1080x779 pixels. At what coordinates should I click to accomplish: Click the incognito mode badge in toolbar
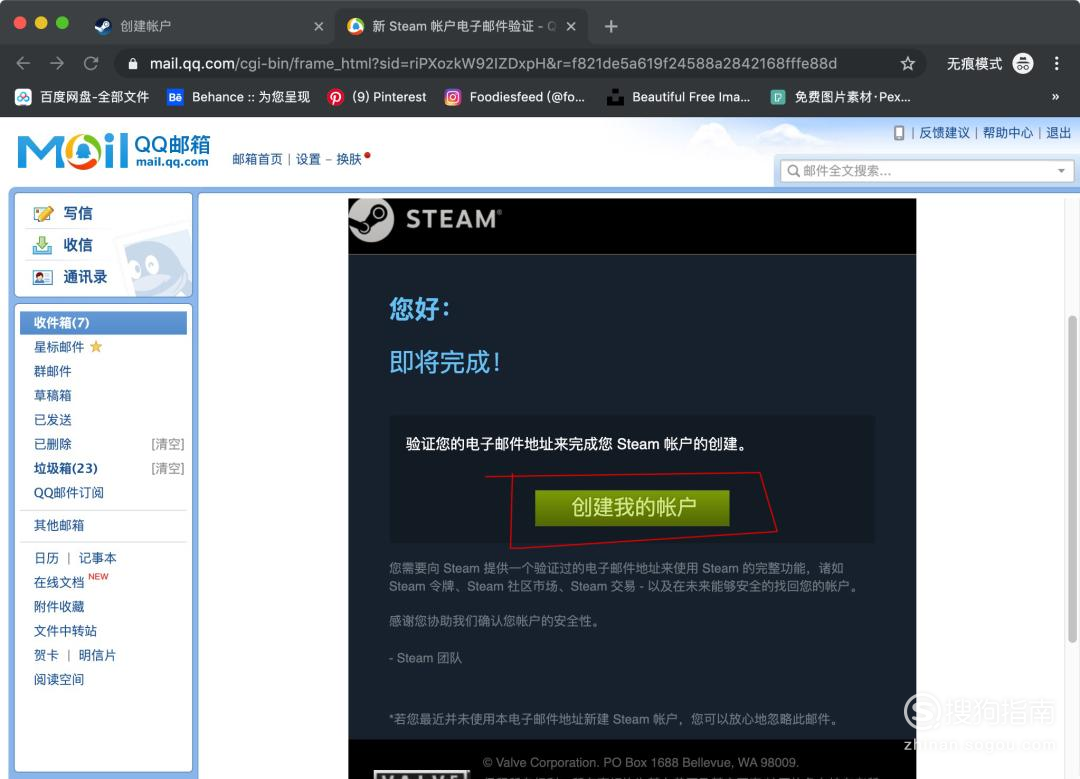pyautogui.click(x=1022, y=63)
